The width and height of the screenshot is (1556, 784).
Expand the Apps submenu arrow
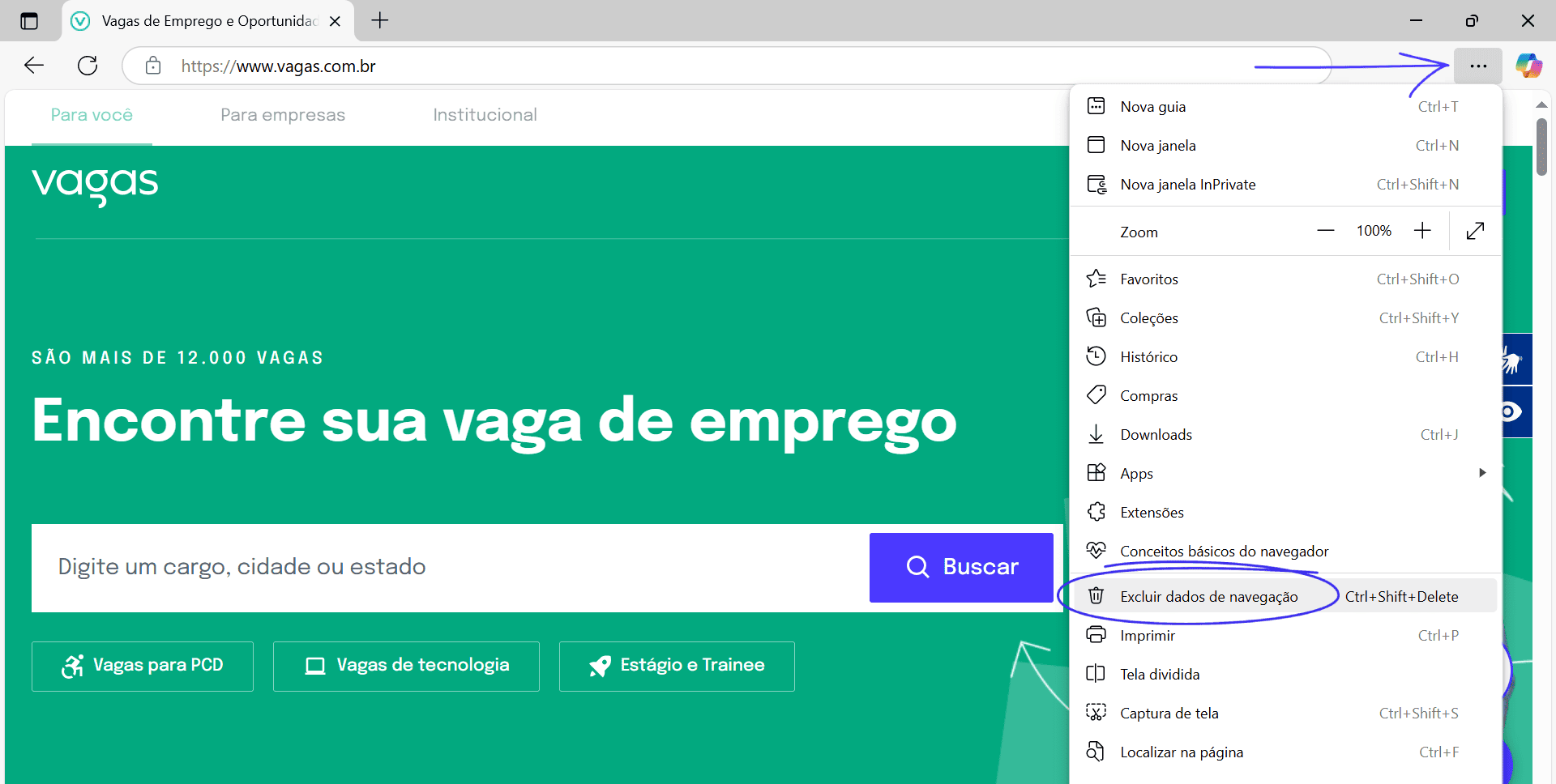pos(1482,472)
